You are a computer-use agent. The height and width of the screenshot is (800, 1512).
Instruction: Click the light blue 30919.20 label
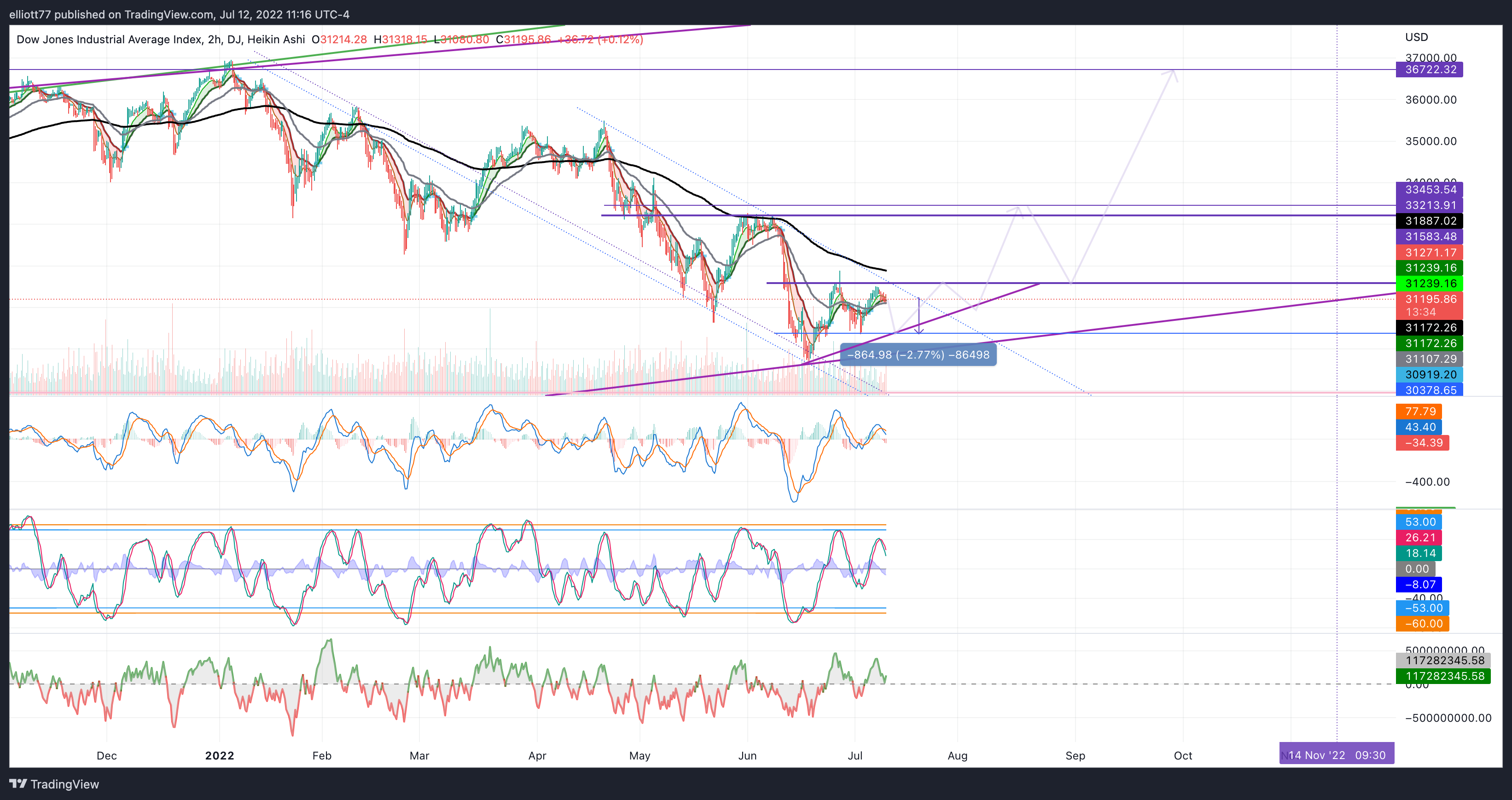tap(1429, 375)
